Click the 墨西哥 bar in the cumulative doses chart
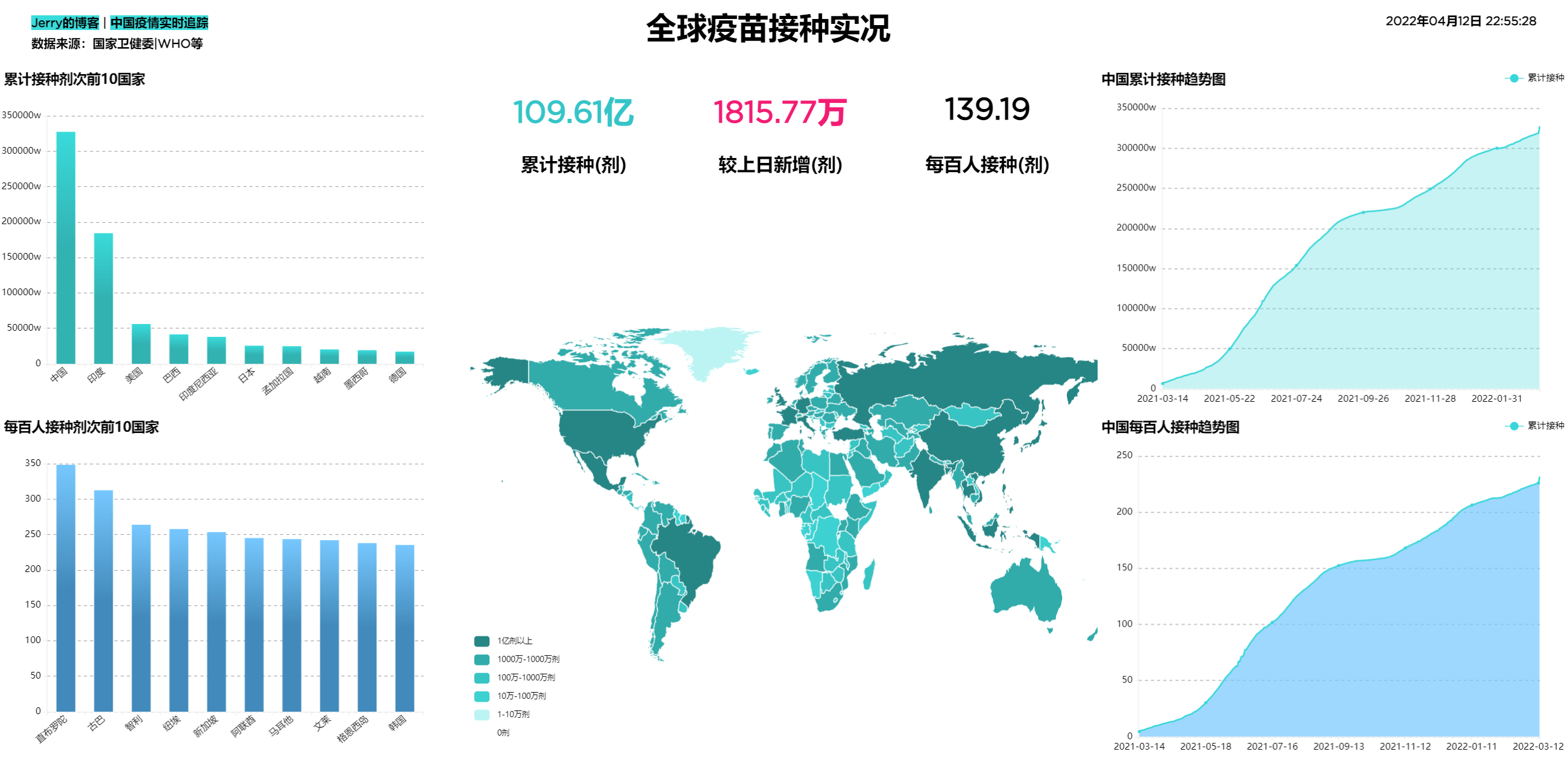This screenshot has width=1568, height=757. click(367, 357)
